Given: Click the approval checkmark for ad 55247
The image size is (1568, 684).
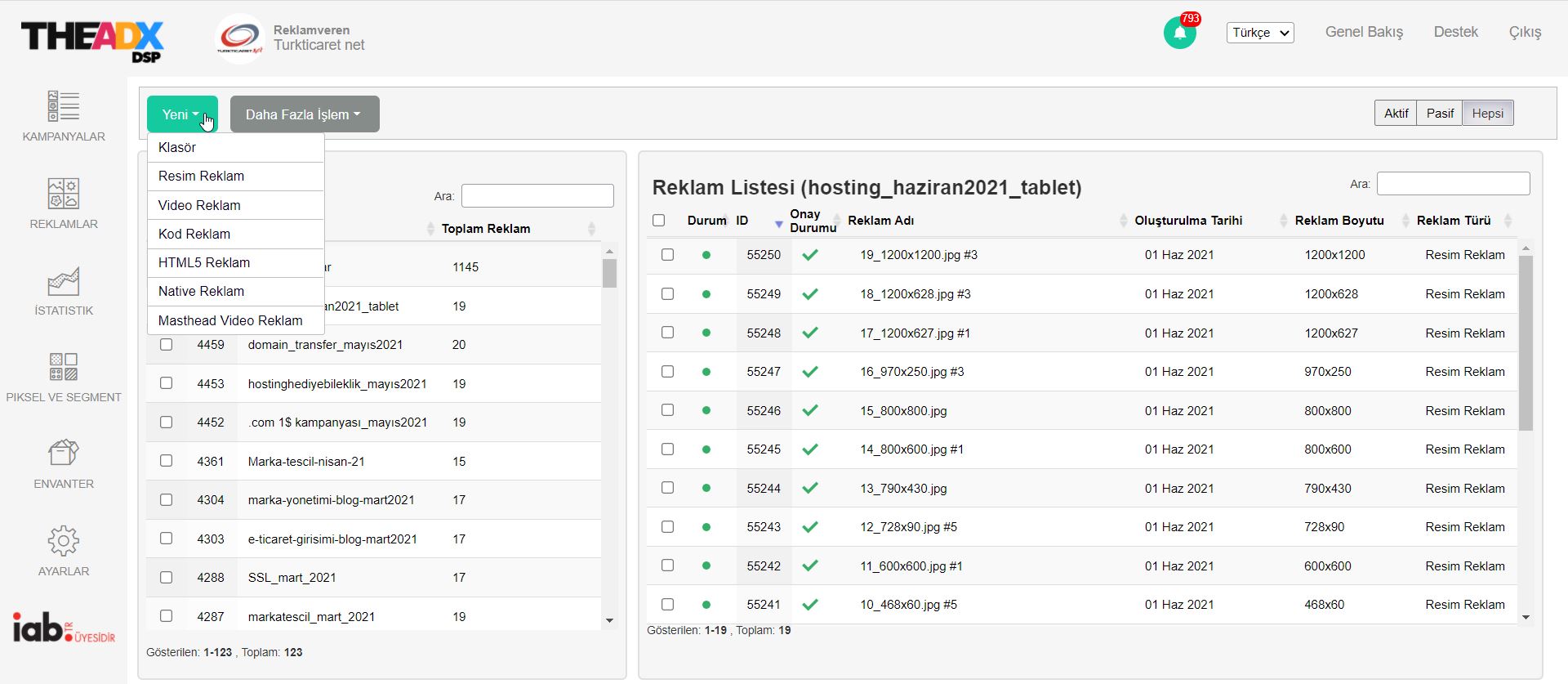Looking at the screenshot, I should click(810, 372).
